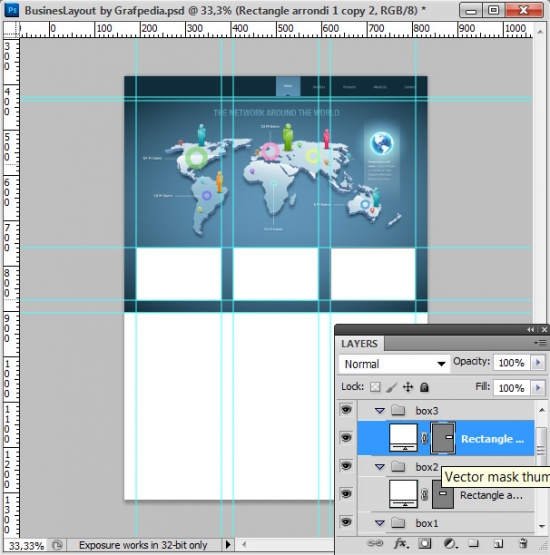Click the 'Fill:' label
Viewport: 550px width, 555px height.
pyautogui.click(x=482, y=386)
